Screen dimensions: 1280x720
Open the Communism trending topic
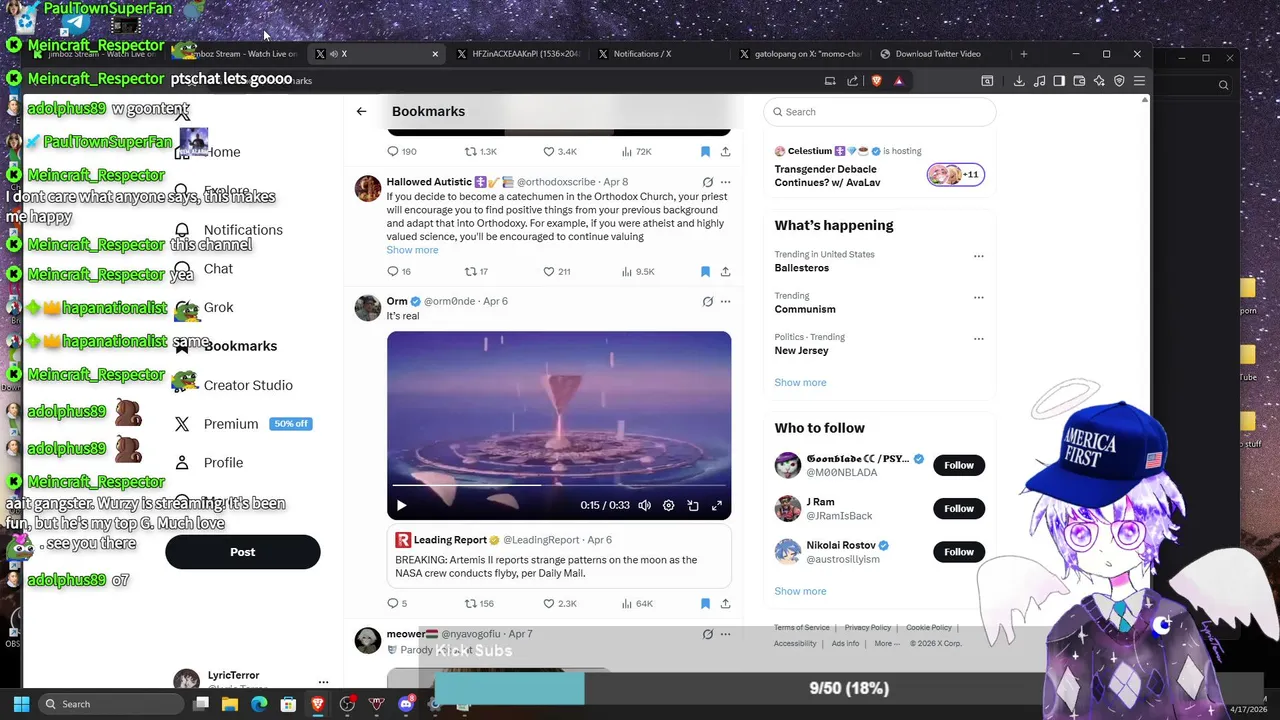(805, 310)
